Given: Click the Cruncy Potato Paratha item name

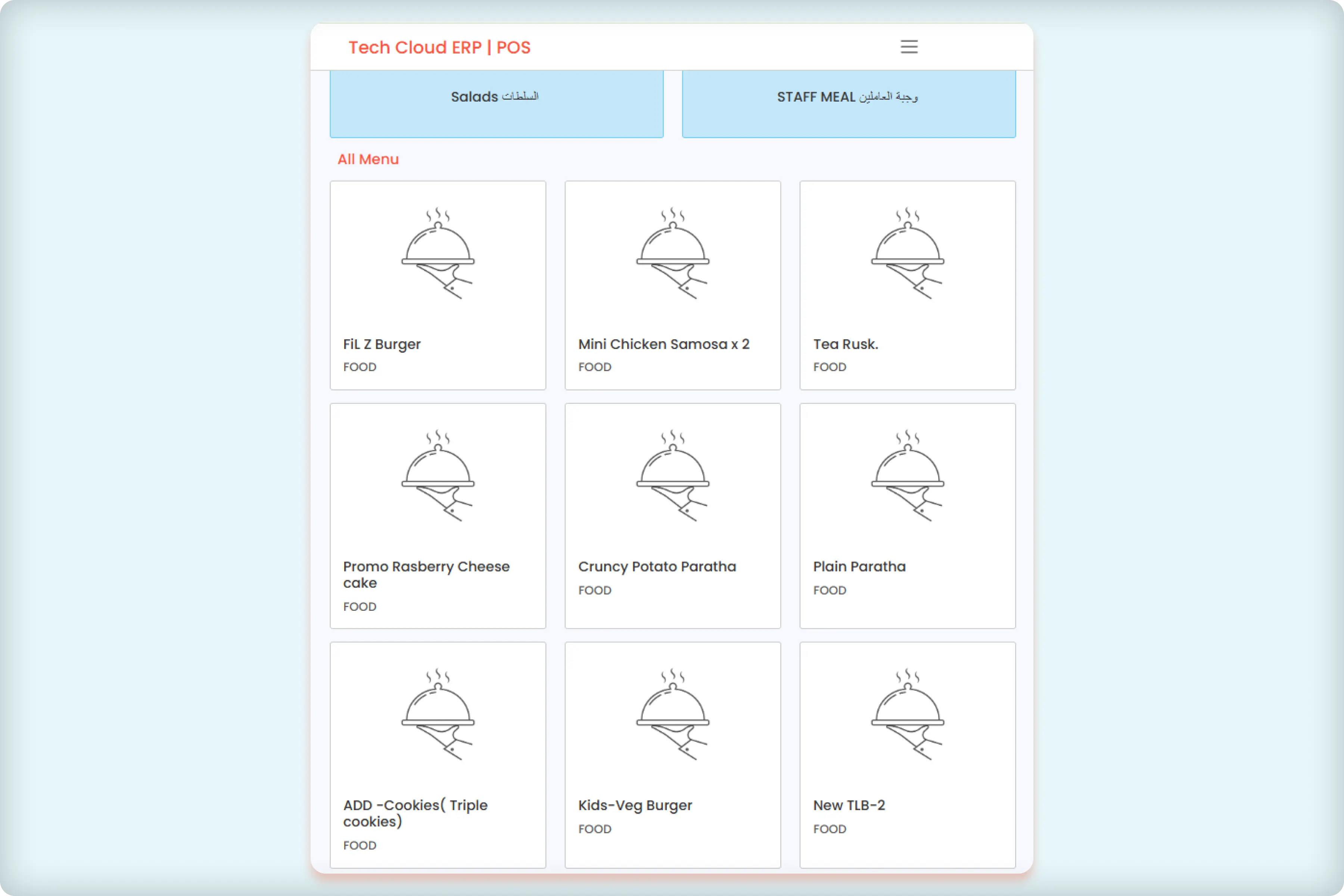Looking at the screenshot, I should 657,566.
